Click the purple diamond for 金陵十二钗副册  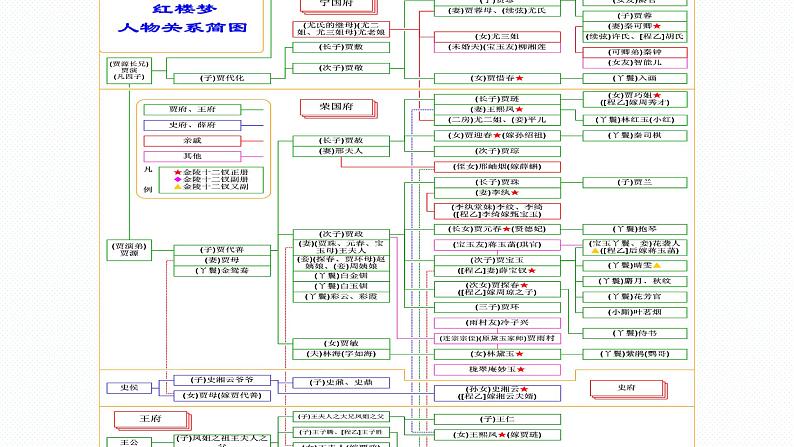[x=178, y=180]
